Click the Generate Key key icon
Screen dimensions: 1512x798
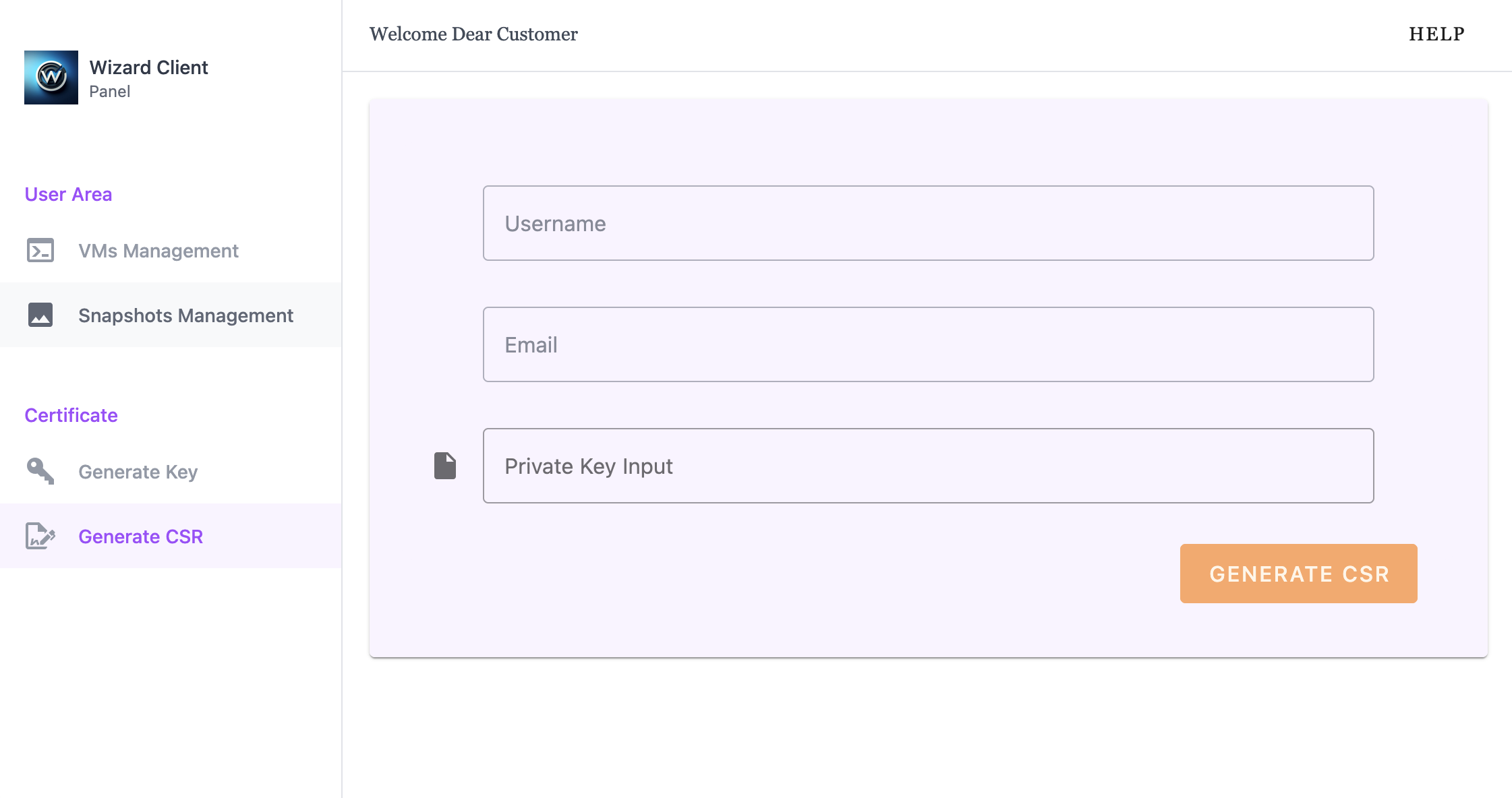(x=40, y=471)
